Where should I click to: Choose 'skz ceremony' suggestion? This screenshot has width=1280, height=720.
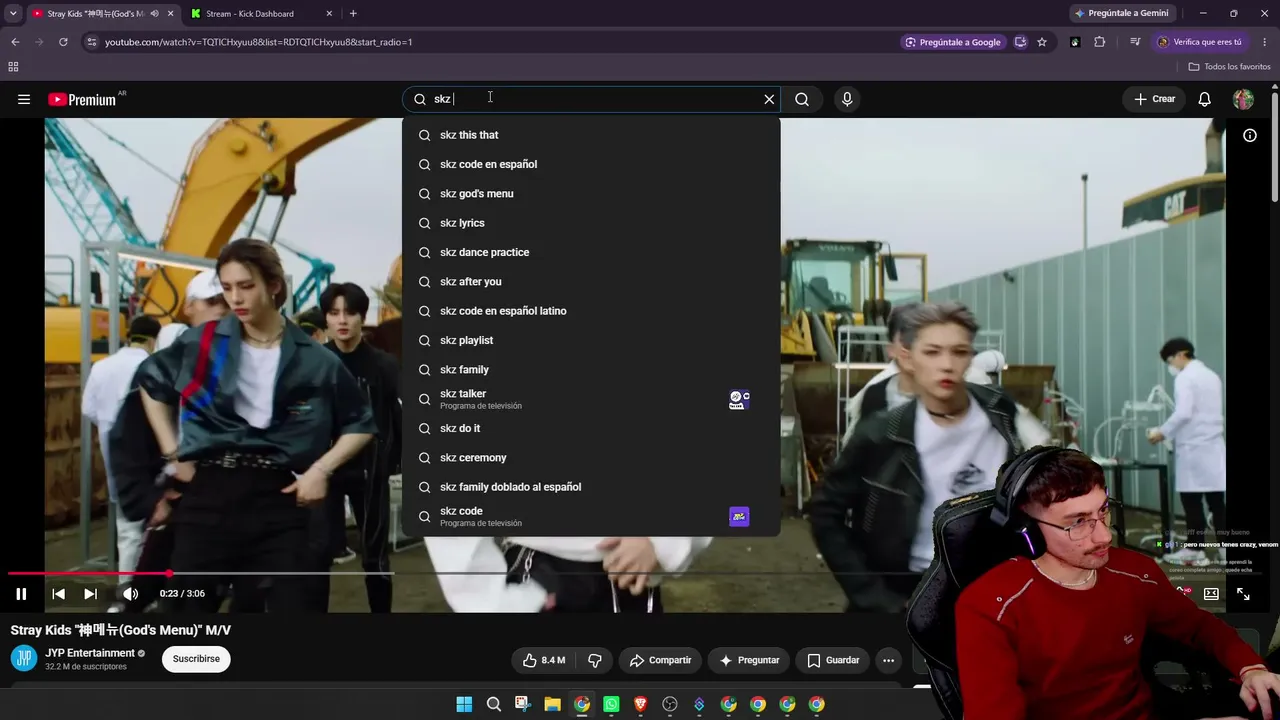point(591,458)
